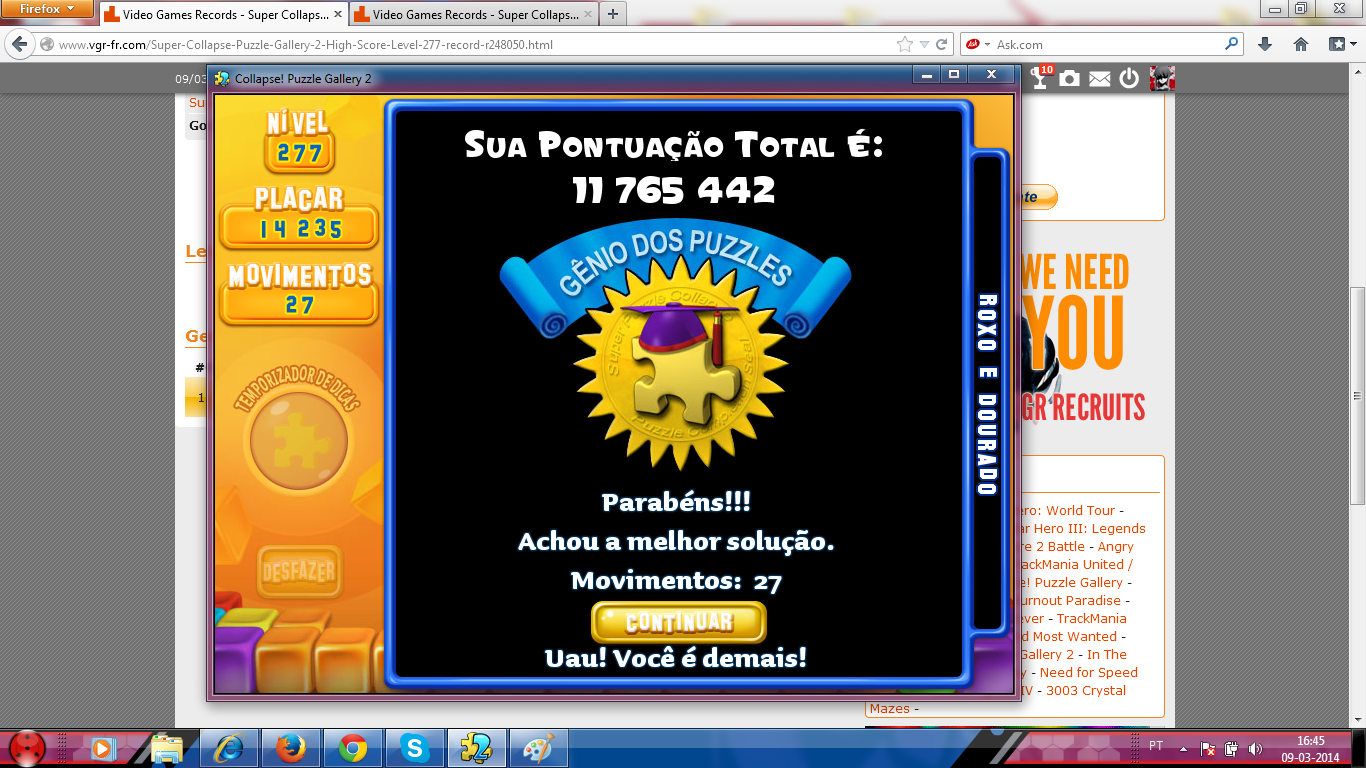The height and width of the screenshot is (768, 1366).
Task: Go to the Firefox home page icon
Action: click(x=1301, y=44)
